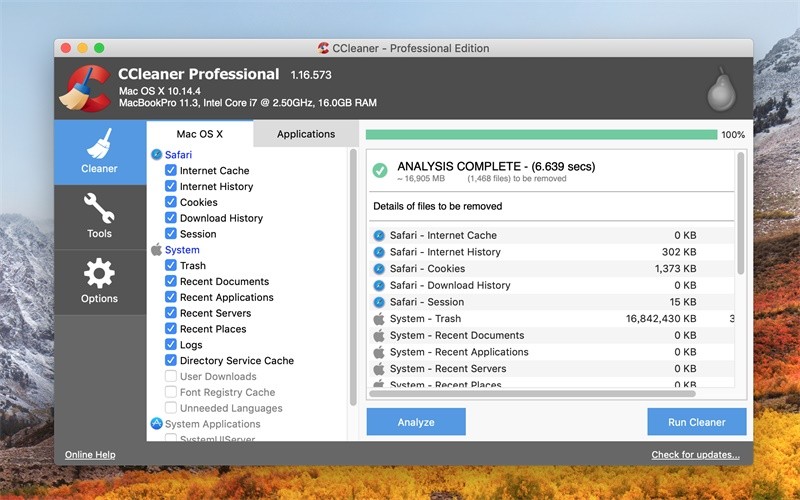This screenshot has height=500, width=800.
Task: Toggle the Recent Applications checkbox
Action: pos(171,297)
